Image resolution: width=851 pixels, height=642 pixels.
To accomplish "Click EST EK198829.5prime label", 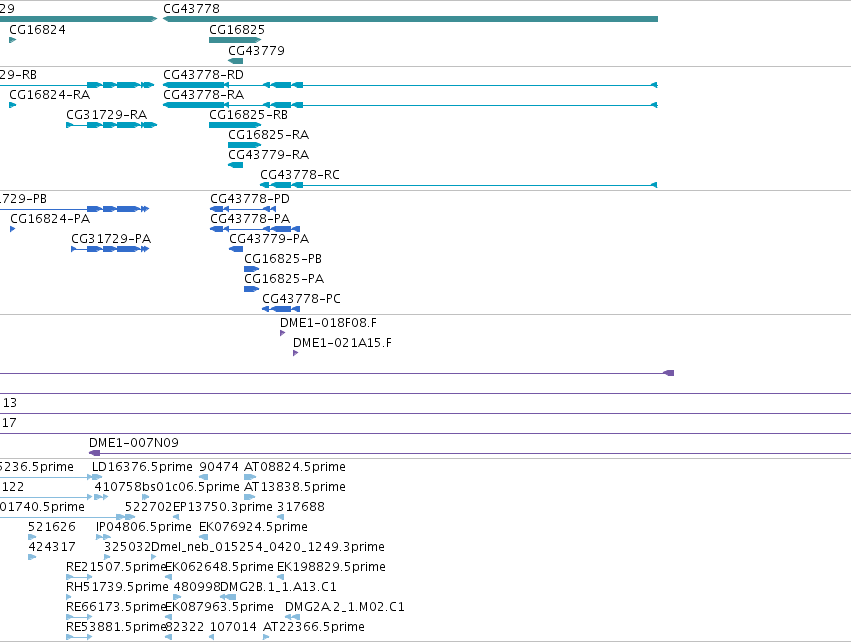I will [331, 567].
